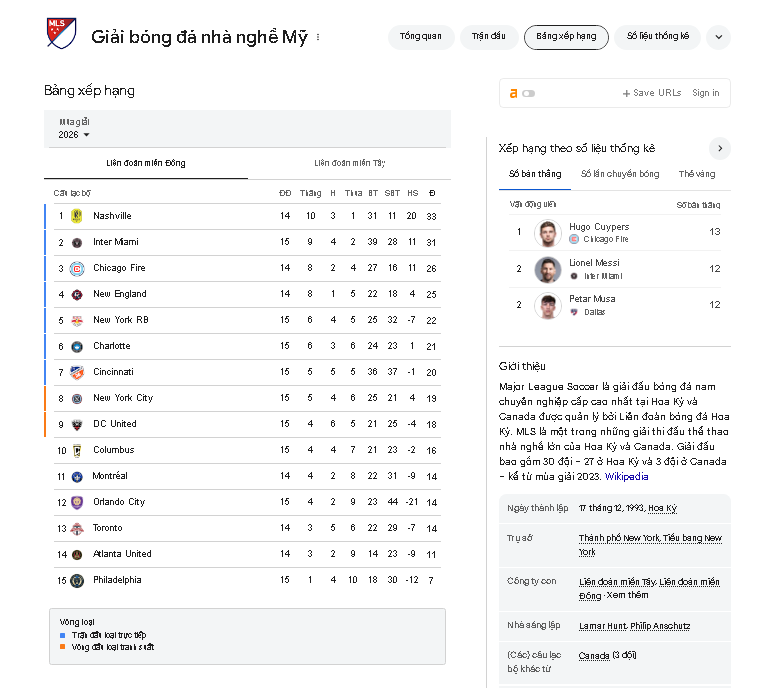This screenshot has height=688, width=763.
Task: Expand more tabs with the chevron-down button
Action: 719,37
